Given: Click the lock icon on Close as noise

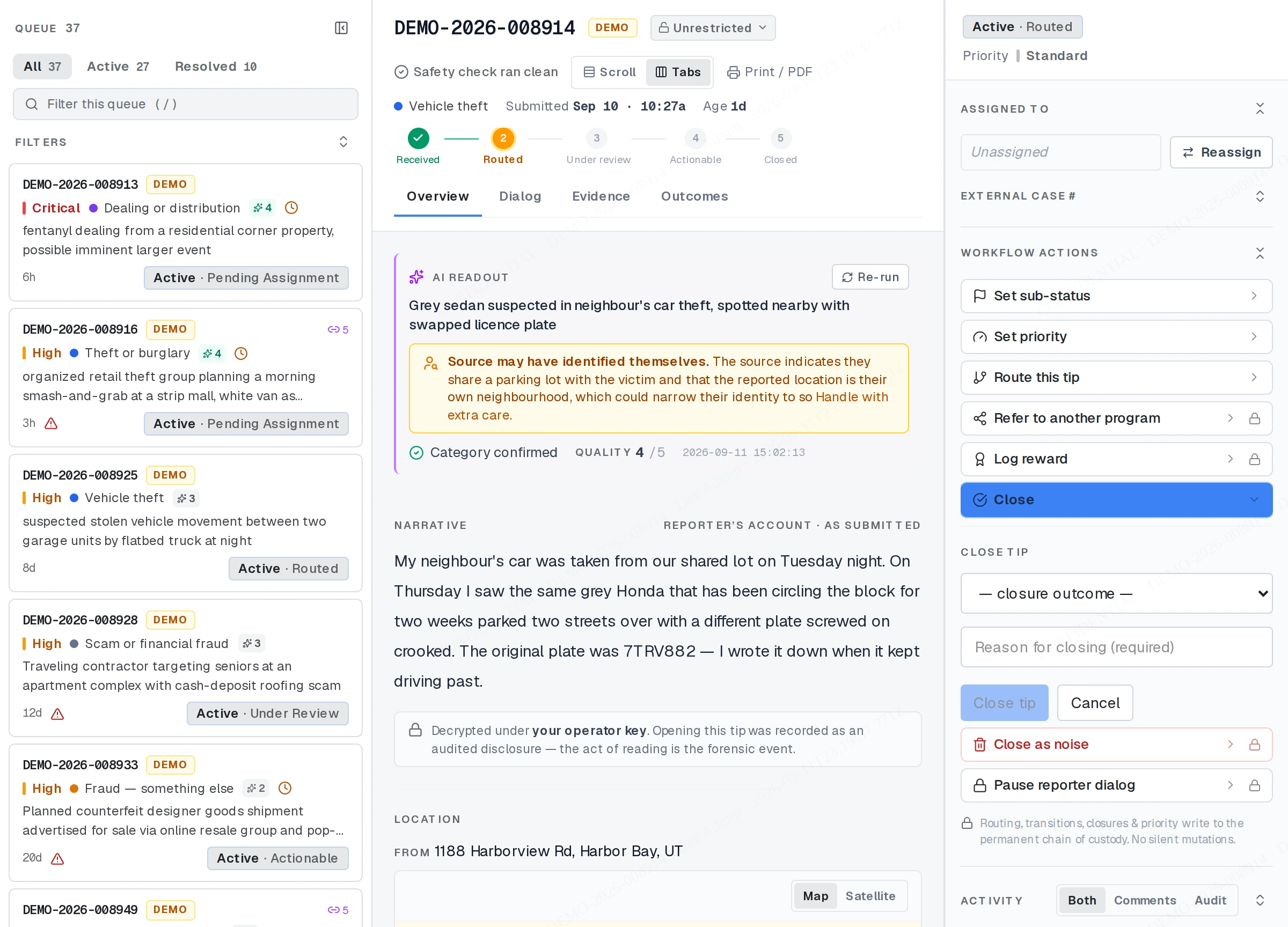Looking at the screenshot, I should [1255, 744].
